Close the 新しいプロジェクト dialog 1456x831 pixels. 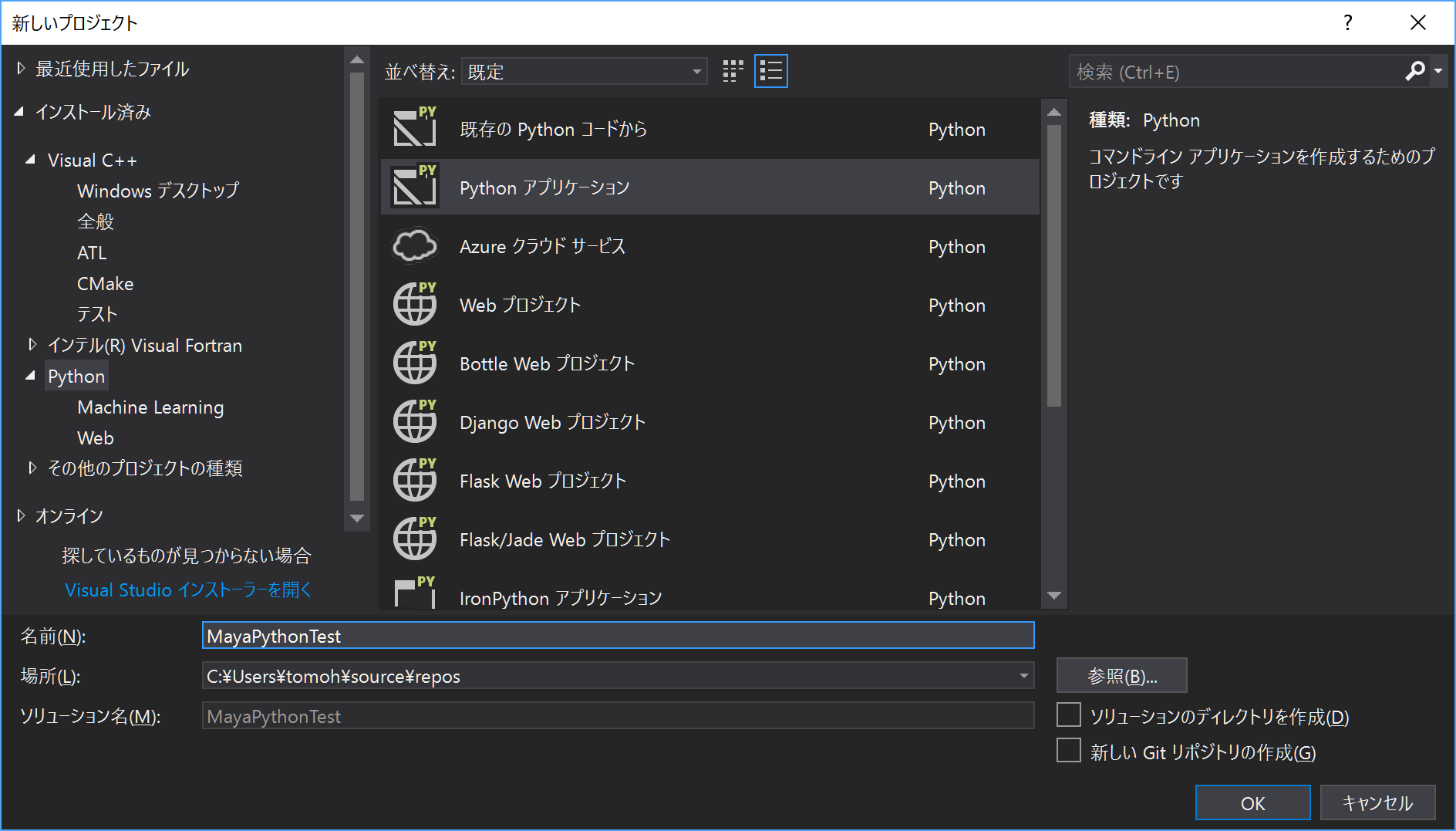point(1418,22)
